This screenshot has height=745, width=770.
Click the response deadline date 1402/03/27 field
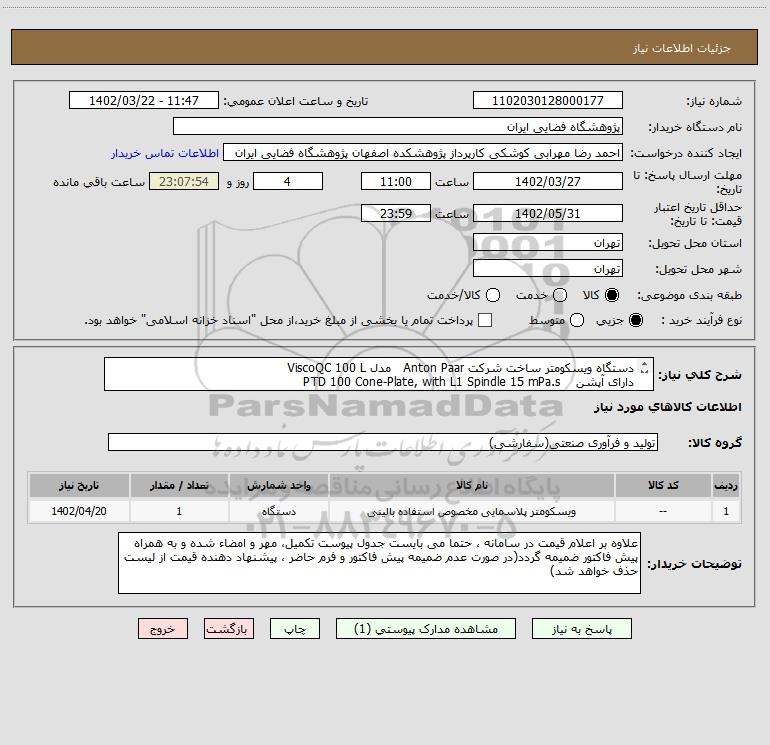(548, 181)
